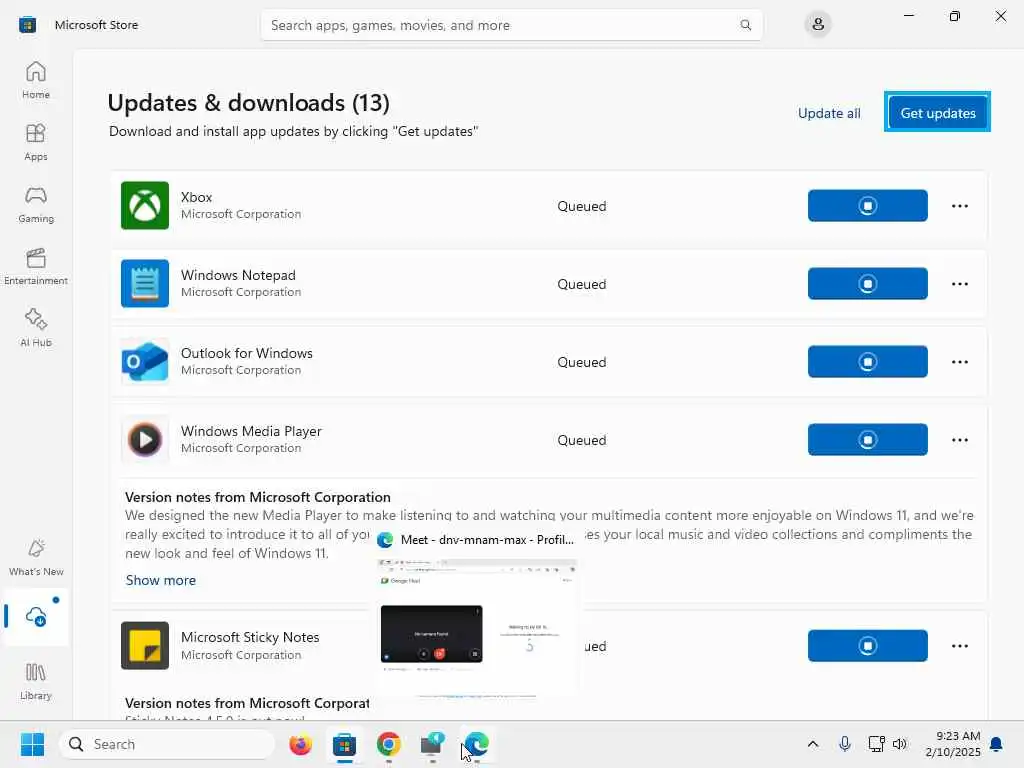
Task: Open network status tray icon
Action: [876, 744]
